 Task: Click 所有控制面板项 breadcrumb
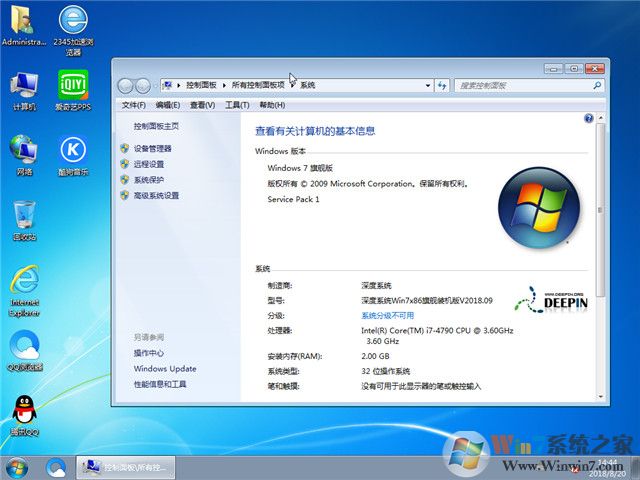258,85
